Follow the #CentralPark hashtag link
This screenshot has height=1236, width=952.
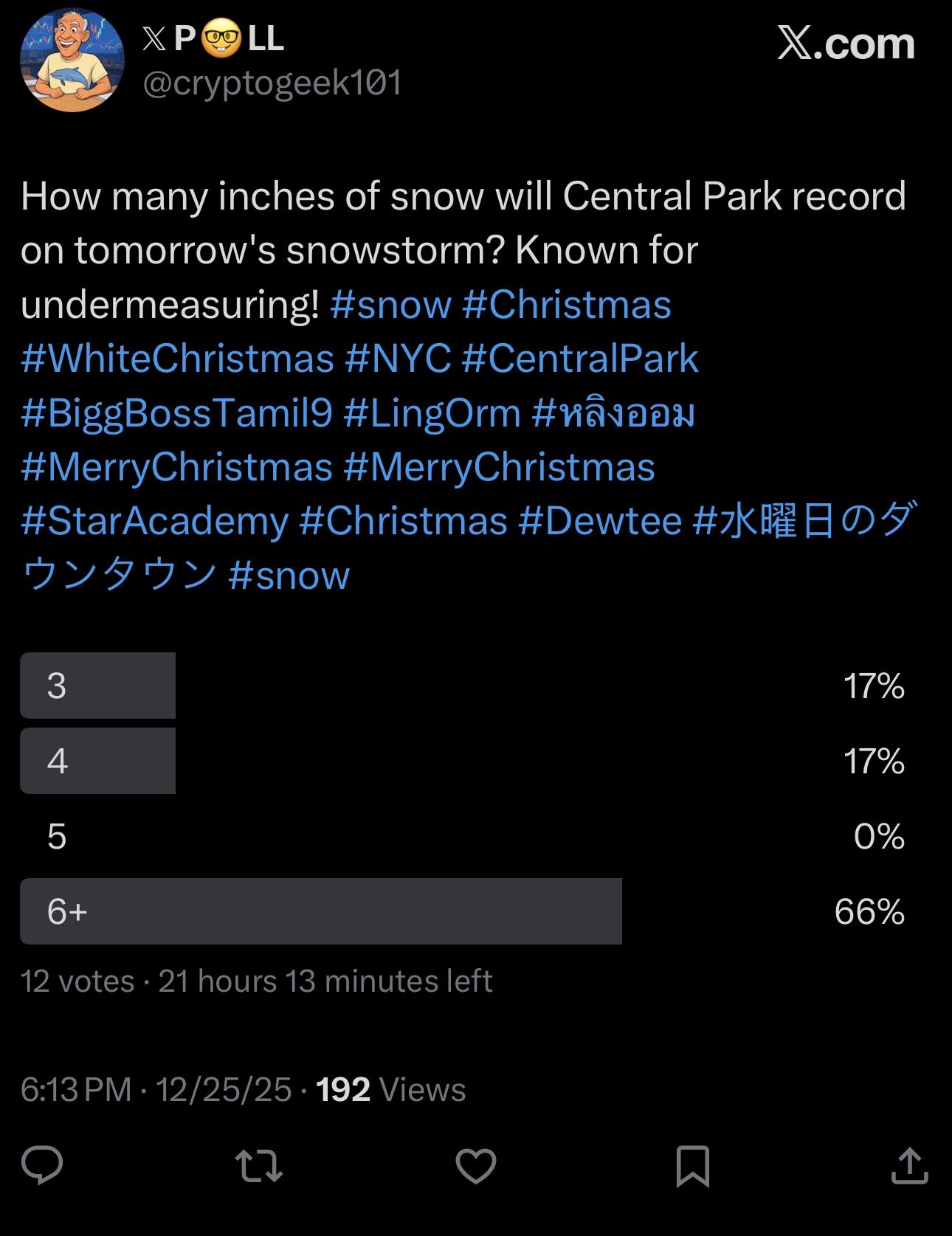580,359
